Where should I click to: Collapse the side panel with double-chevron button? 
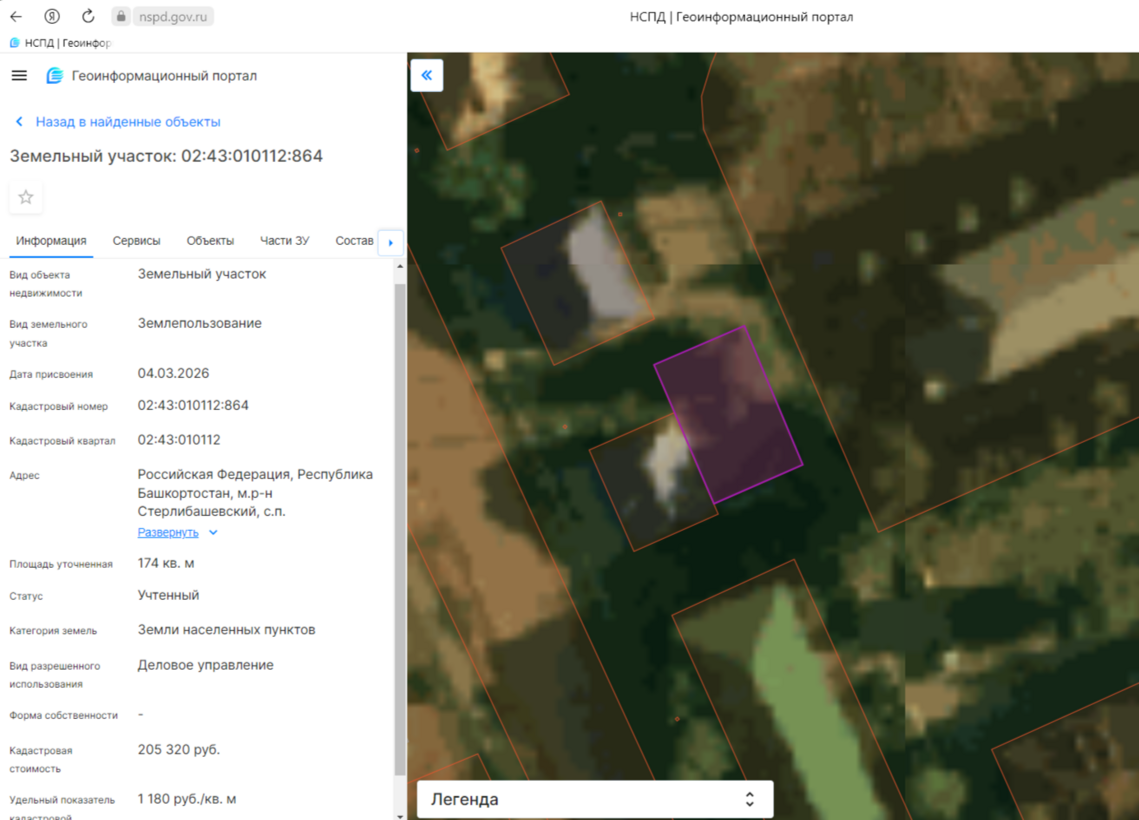pyautogui.click(x=427, y=75)
